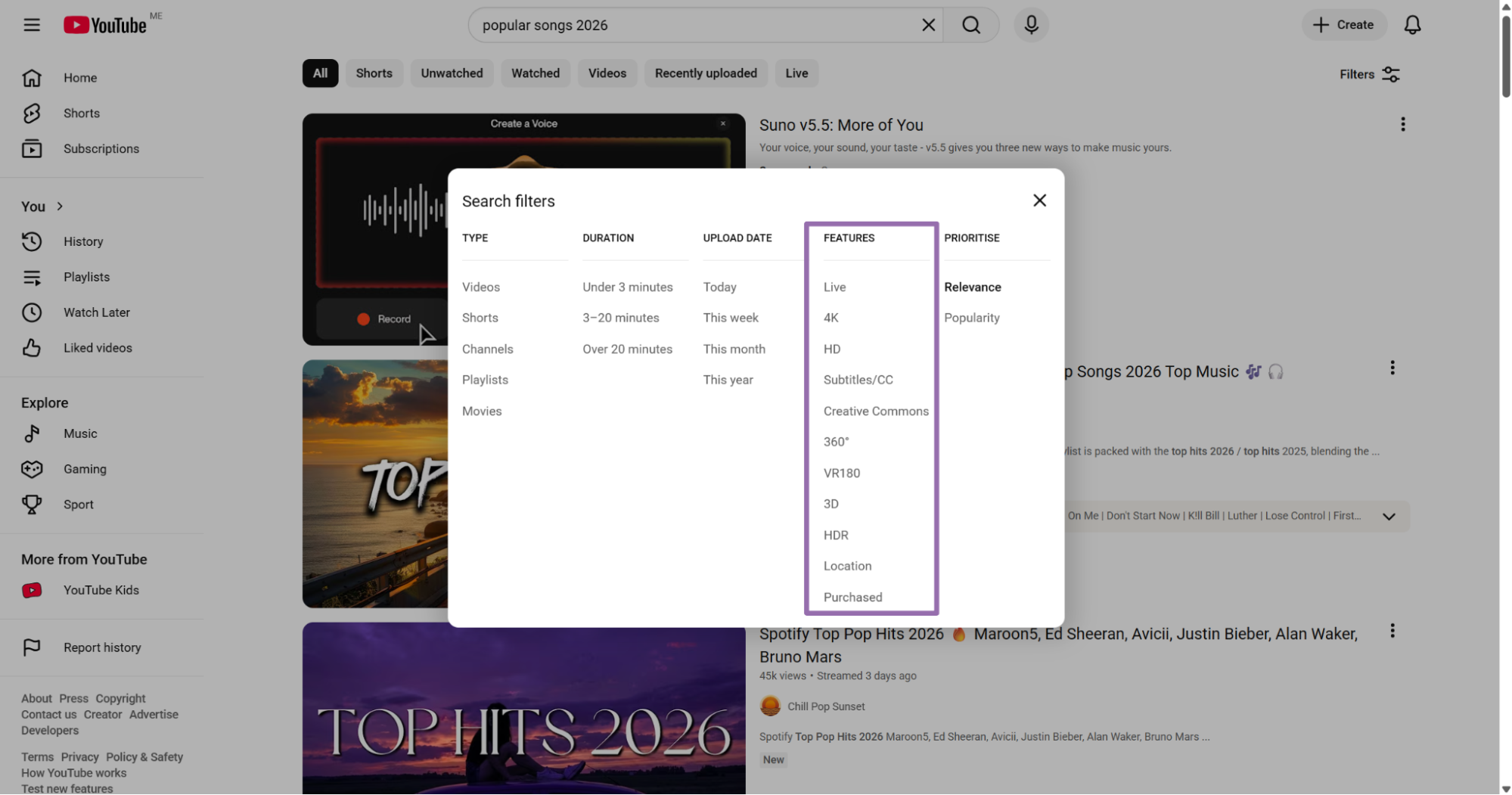The image size is (1512, 795).
Task: Select the Live filter chip
Action: coord(796,73)
